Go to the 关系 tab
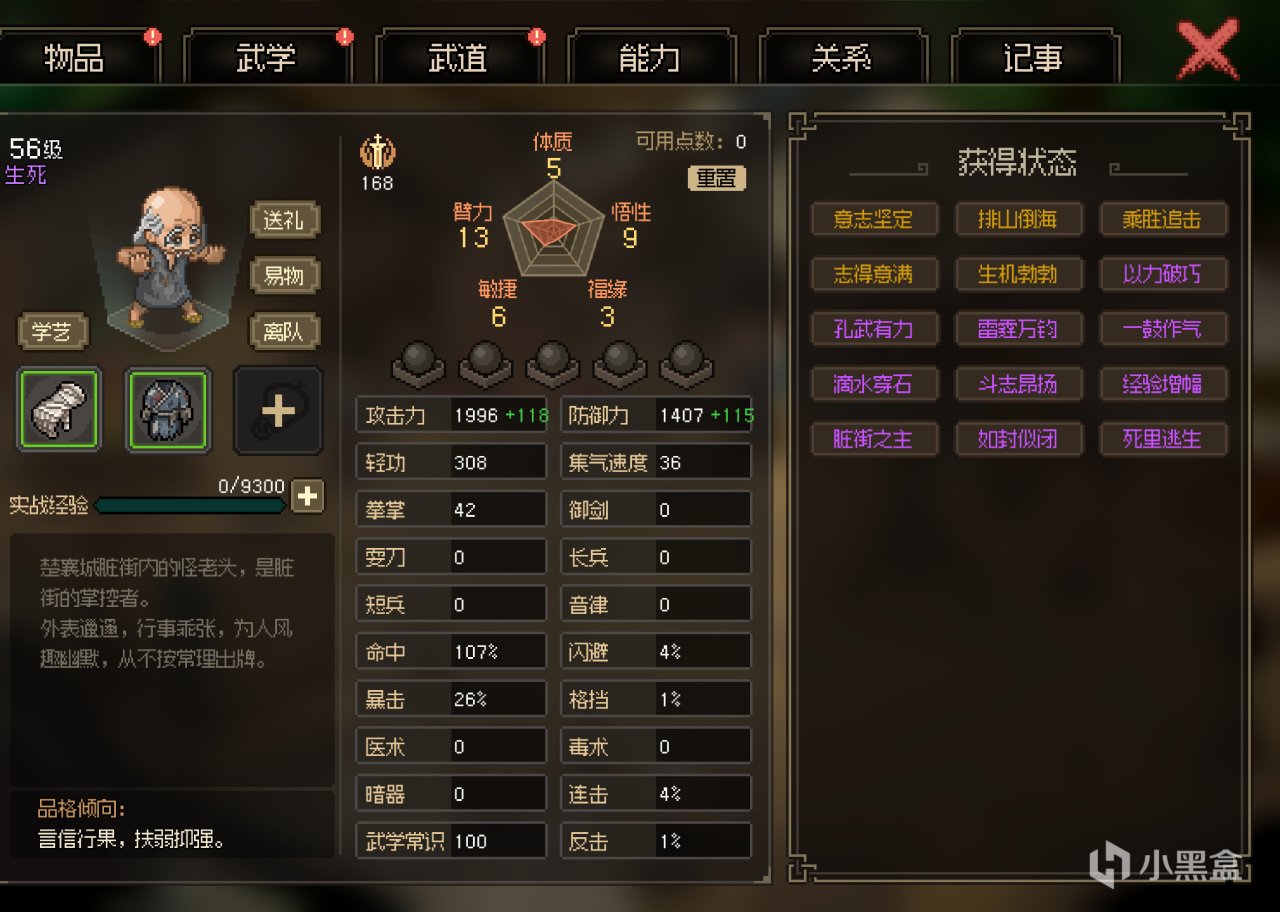The height and width of the screenshot is (912, 1280). click(842, 58)
